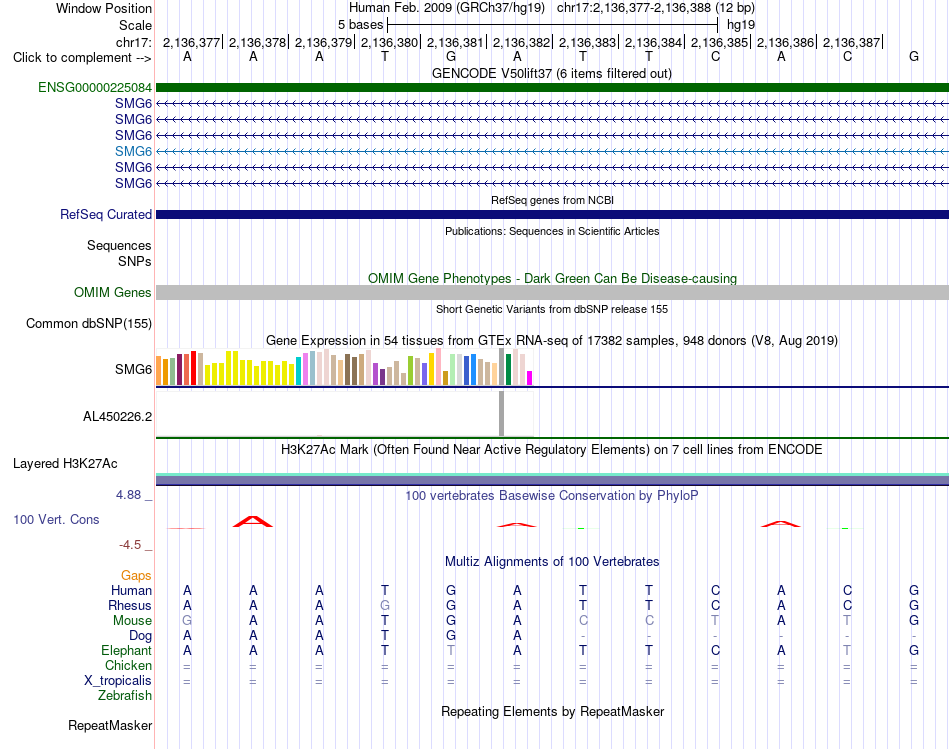Click the gray OMIM Genes bar
This screenshot has height=749, width=950.
coord(552,293)
